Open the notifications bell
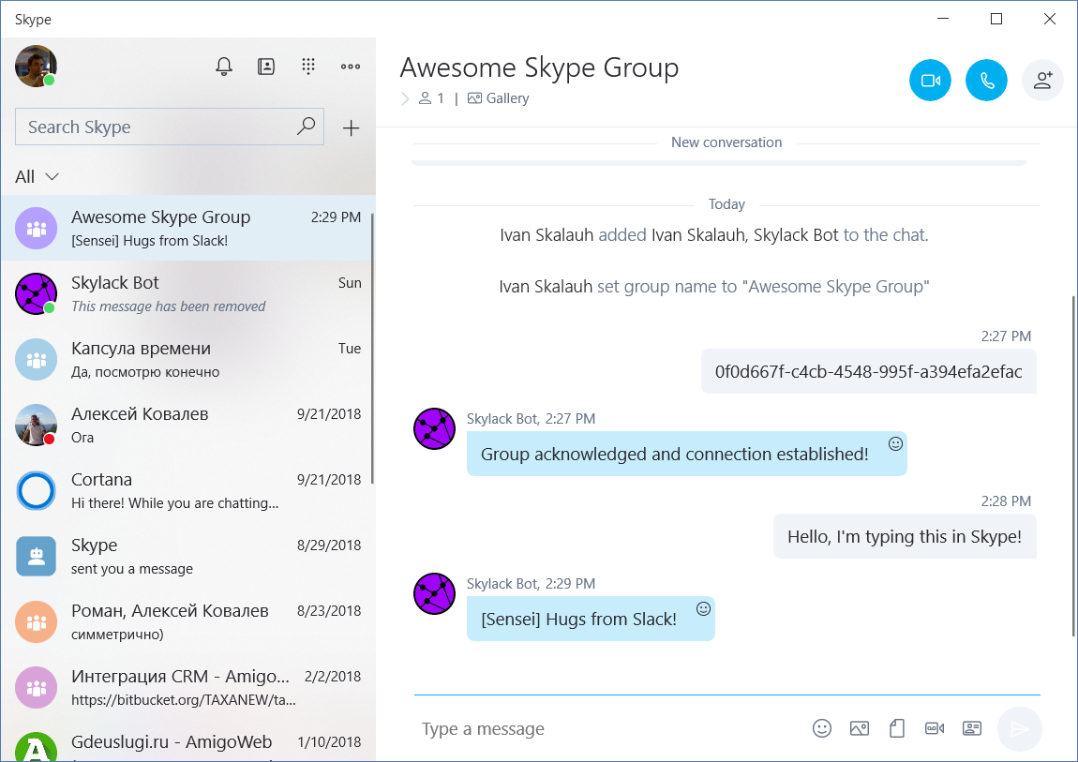Image resolution: width=1078 pixels, height=762 pixels. tap(223, 67)
